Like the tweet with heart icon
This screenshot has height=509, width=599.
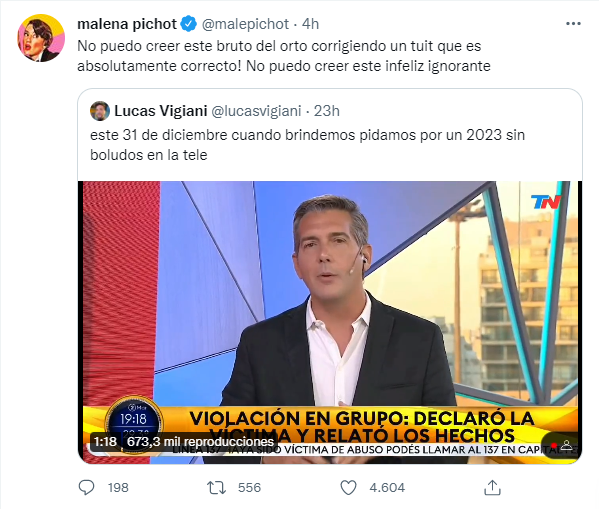(x=348, y=488)
